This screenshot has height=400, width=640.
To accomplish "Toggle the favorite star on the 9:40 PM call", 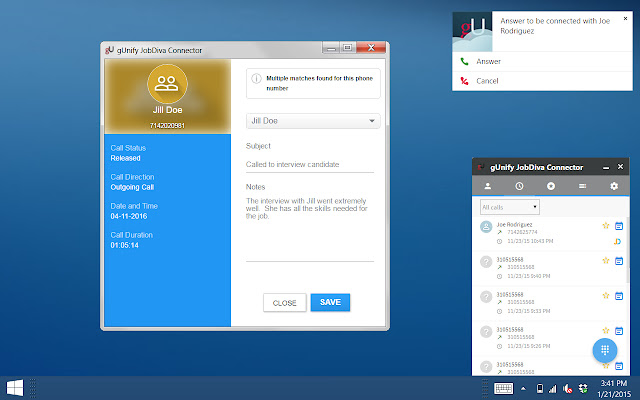I will tap(606, 260).
